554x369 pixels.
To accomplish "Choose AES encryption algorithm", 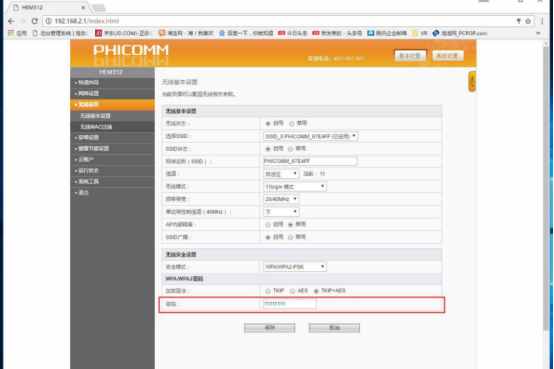I will click(293, 291).
